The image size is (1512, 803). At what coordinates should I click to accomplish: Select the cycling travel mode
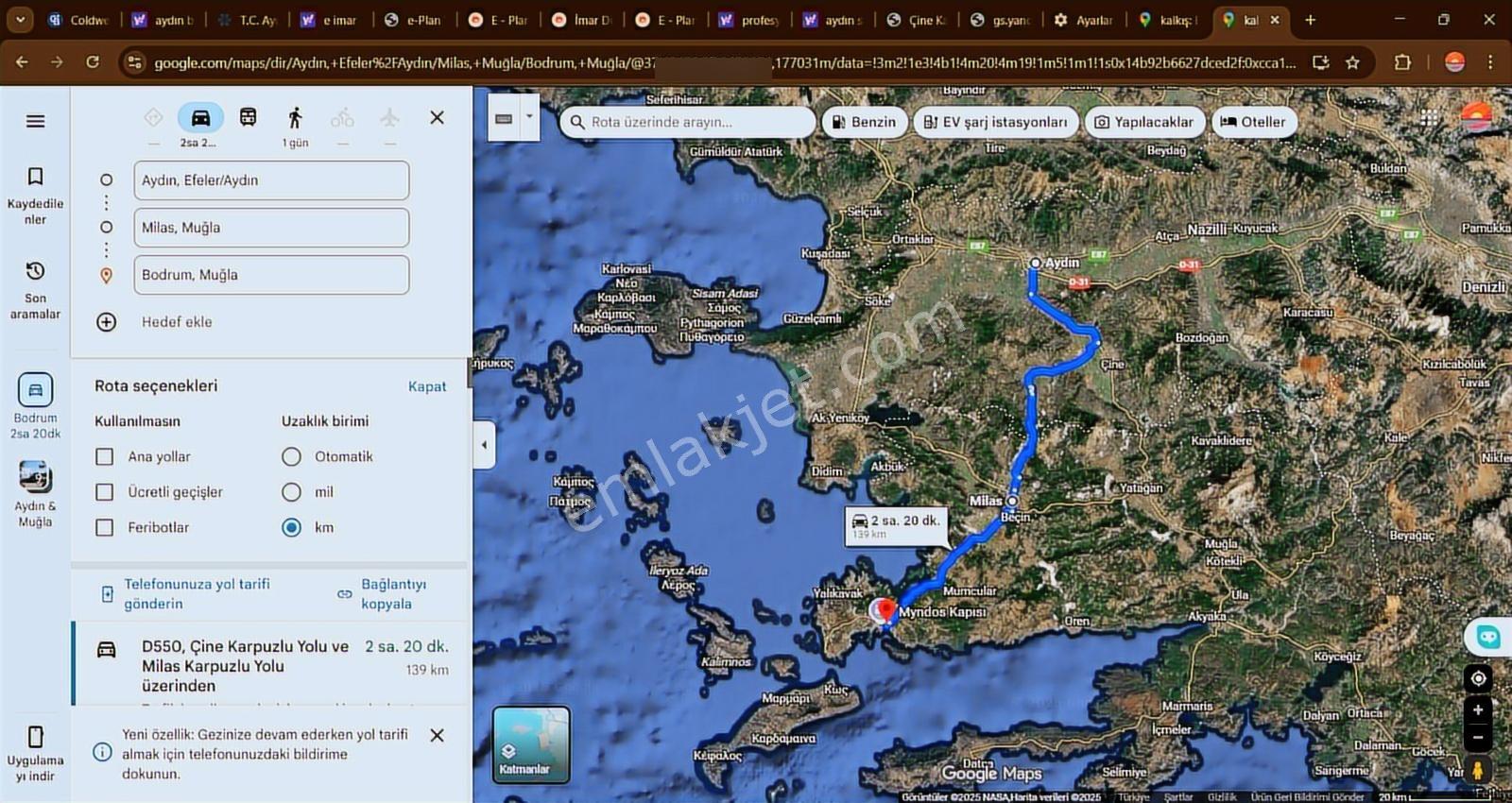click(x=342, y=117)
